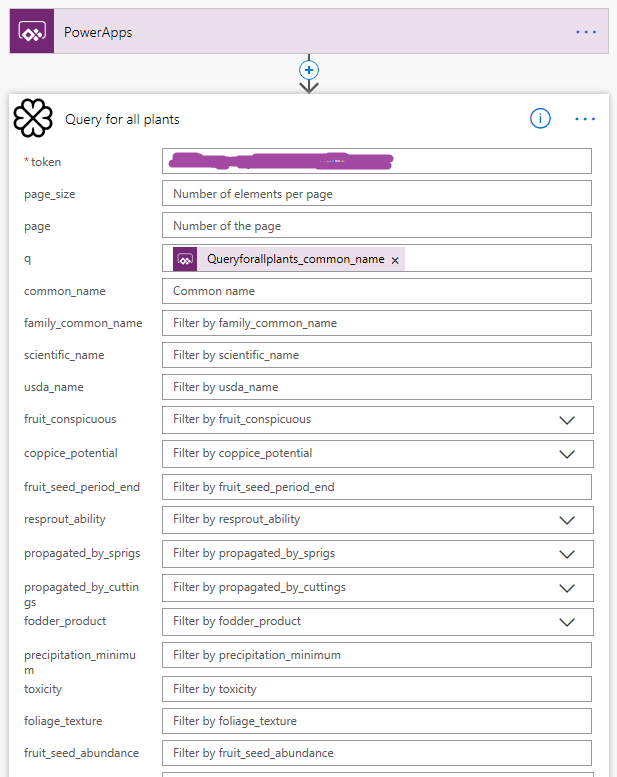The height and width of the screenshot is (777, 617).
Task: Click the Query for all plants connector icon
Action: [x=32, y=119]
